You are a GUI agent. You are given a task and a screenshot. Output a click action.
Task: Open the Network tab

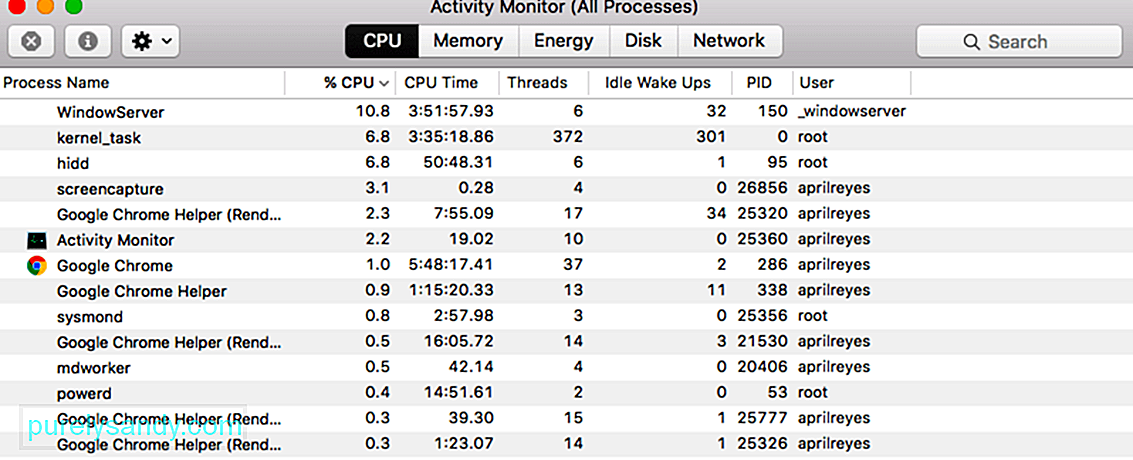coord(730,41)
